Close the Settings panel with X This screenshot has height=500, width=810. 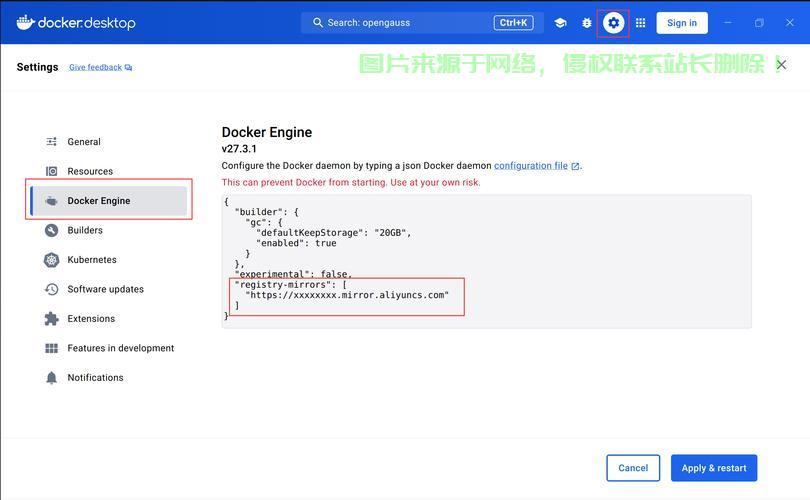(x=781, y=65)
